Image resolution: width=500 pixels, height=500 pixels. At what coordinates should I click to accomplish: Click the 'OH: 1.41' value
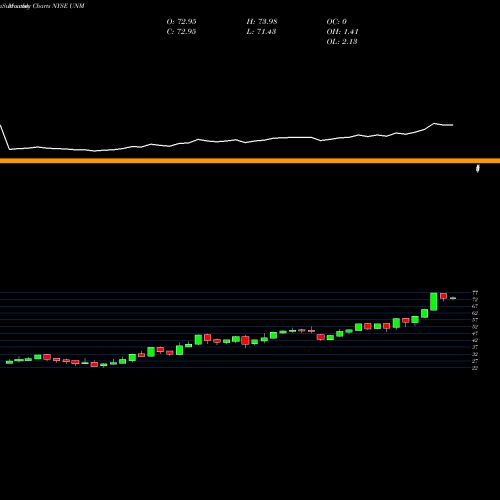pos(342,32)
